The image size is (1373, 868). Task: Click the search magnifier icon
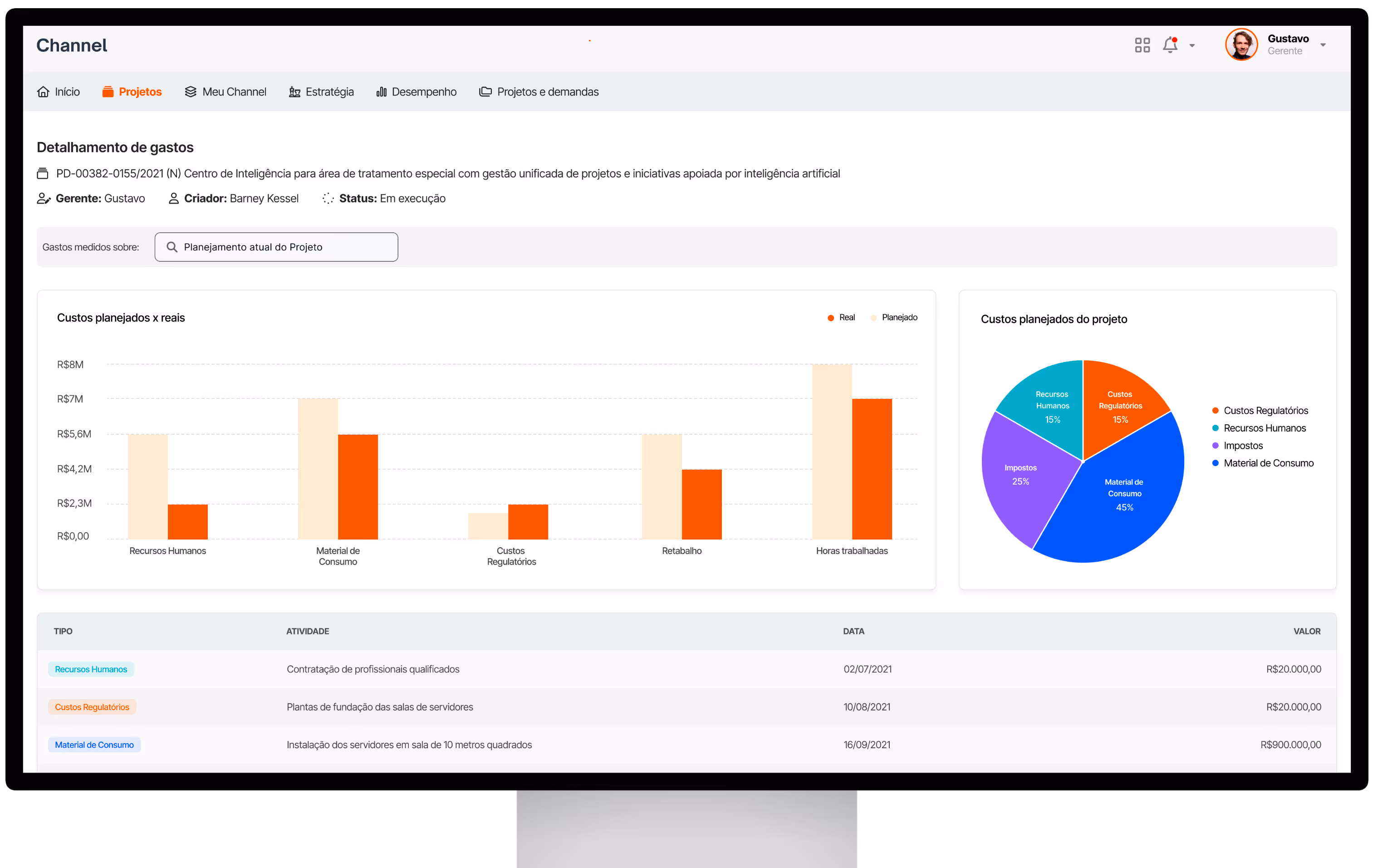172,247
